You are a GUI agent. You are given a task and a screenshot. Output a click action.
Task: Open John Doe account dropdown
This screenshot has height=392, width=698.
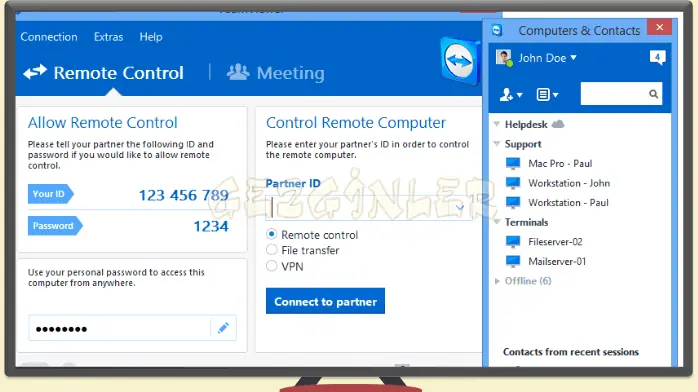coord(573,57)
